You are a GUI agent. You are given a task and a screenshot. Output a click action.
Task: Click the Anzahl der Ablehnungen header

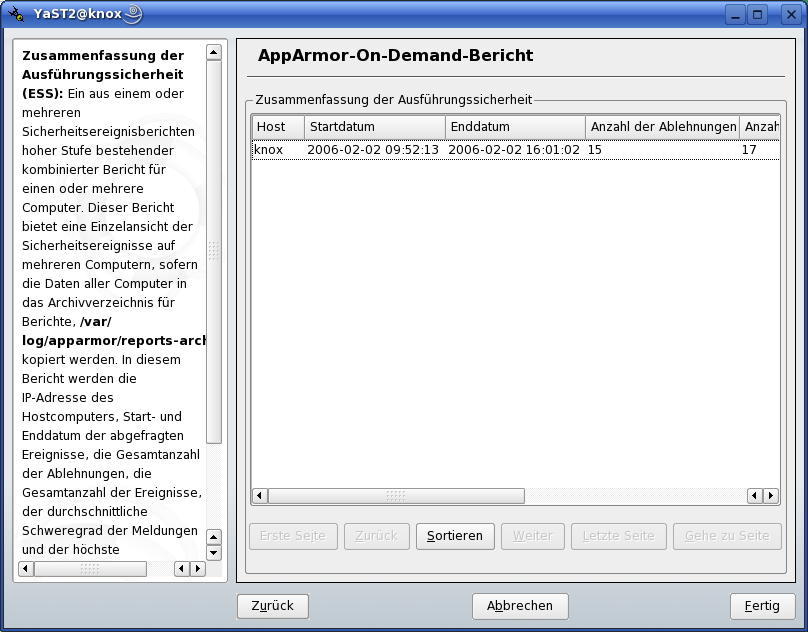point(660,127)
